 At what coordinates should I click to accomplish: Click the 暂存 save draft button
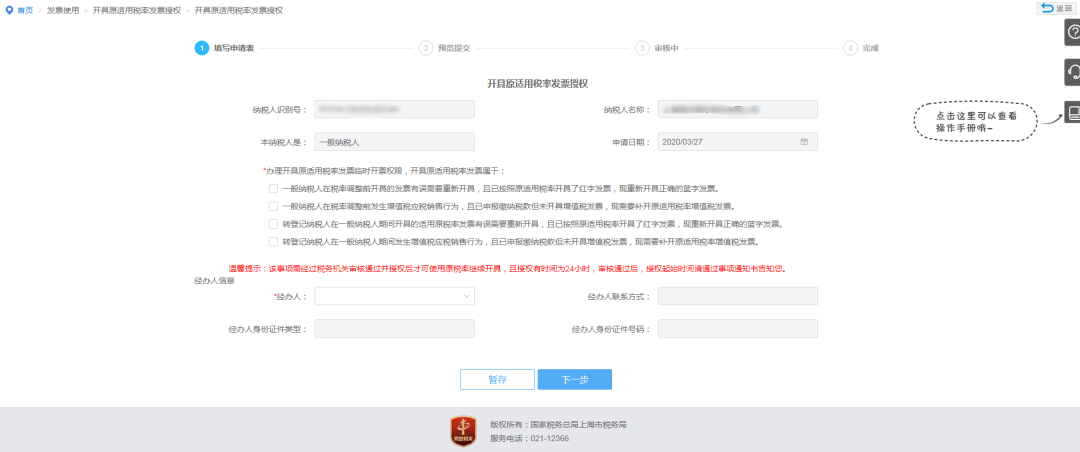coord(497,380)
